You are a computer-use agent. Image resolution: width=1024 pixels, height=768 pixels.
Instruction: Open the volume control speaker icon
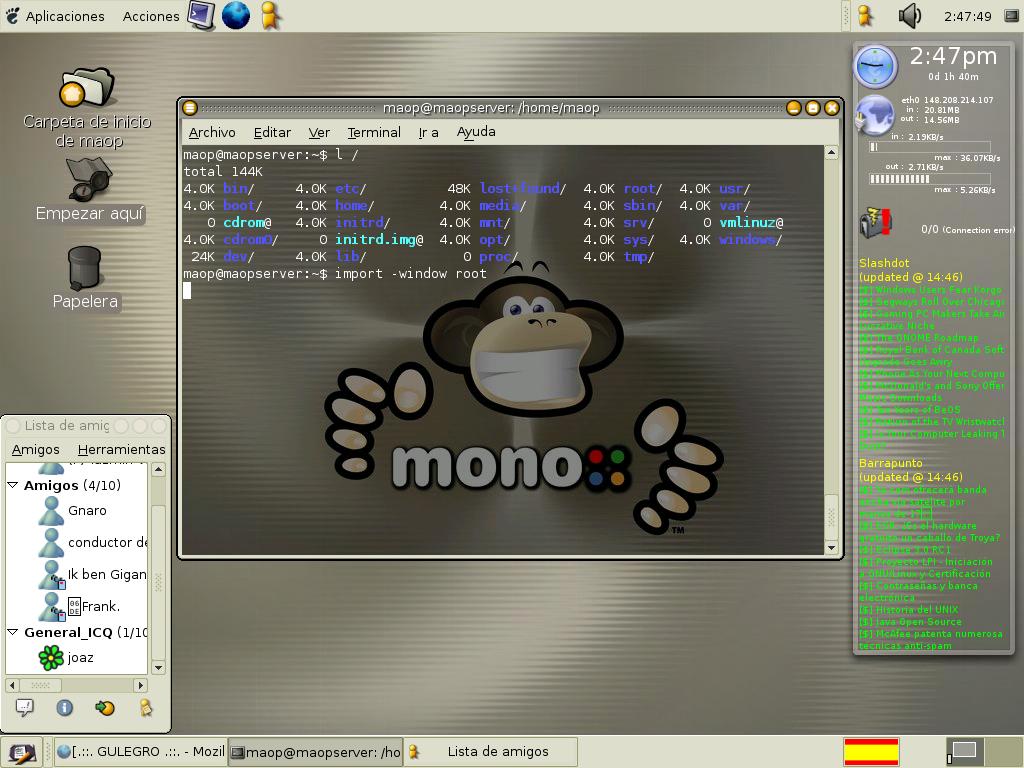coord(909,15)
